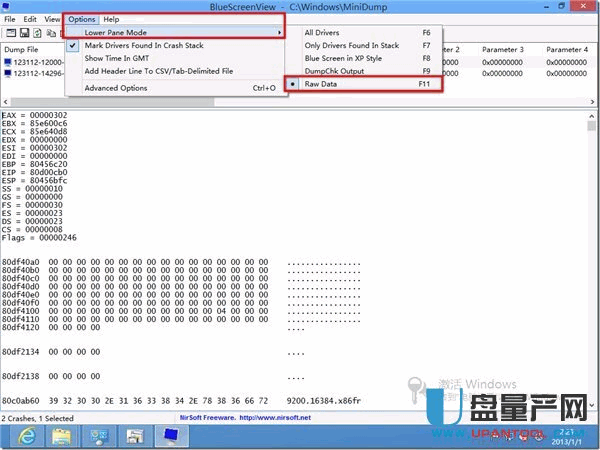Choose Only Drivers Found In Stack mode

coord(364,45)
